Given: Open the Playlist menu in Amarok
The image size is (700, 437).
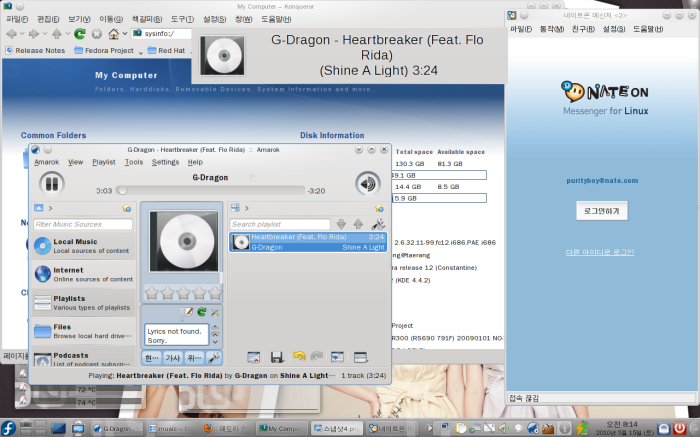Looking at the screenshot, I should click(x=104, y=162).
